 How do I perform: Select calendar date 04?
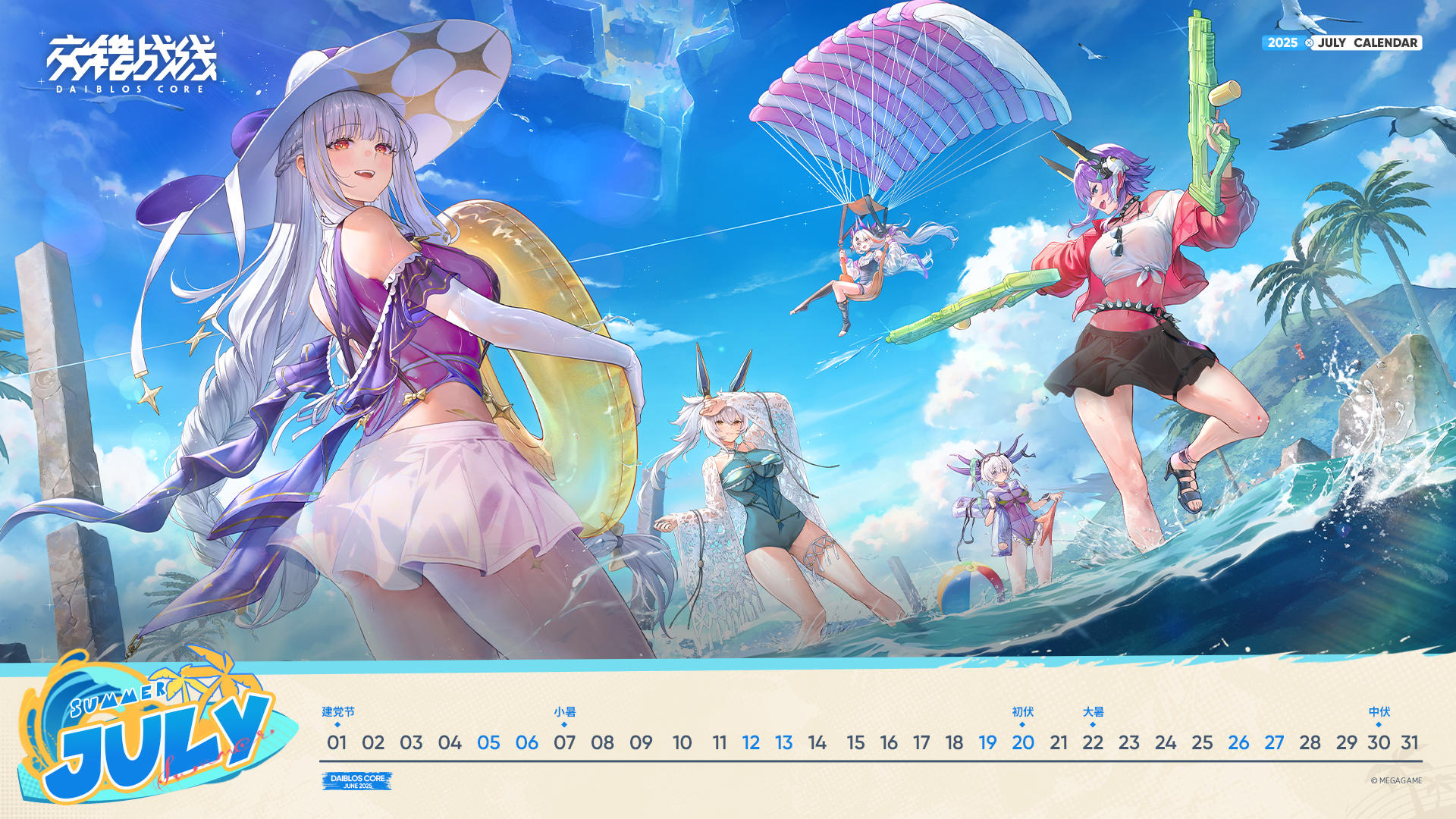[450, 742]
